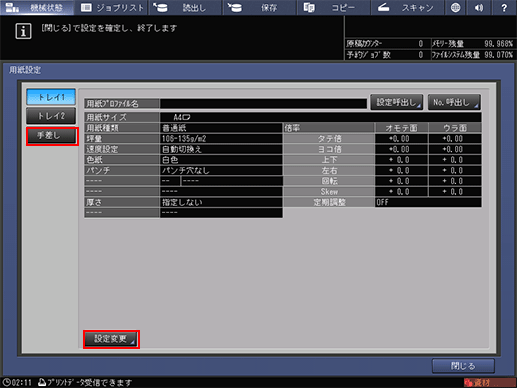This screenshot has width=517, height=388.
Task: Click the information 'i' icon
Action: click(x=23, y=31)
